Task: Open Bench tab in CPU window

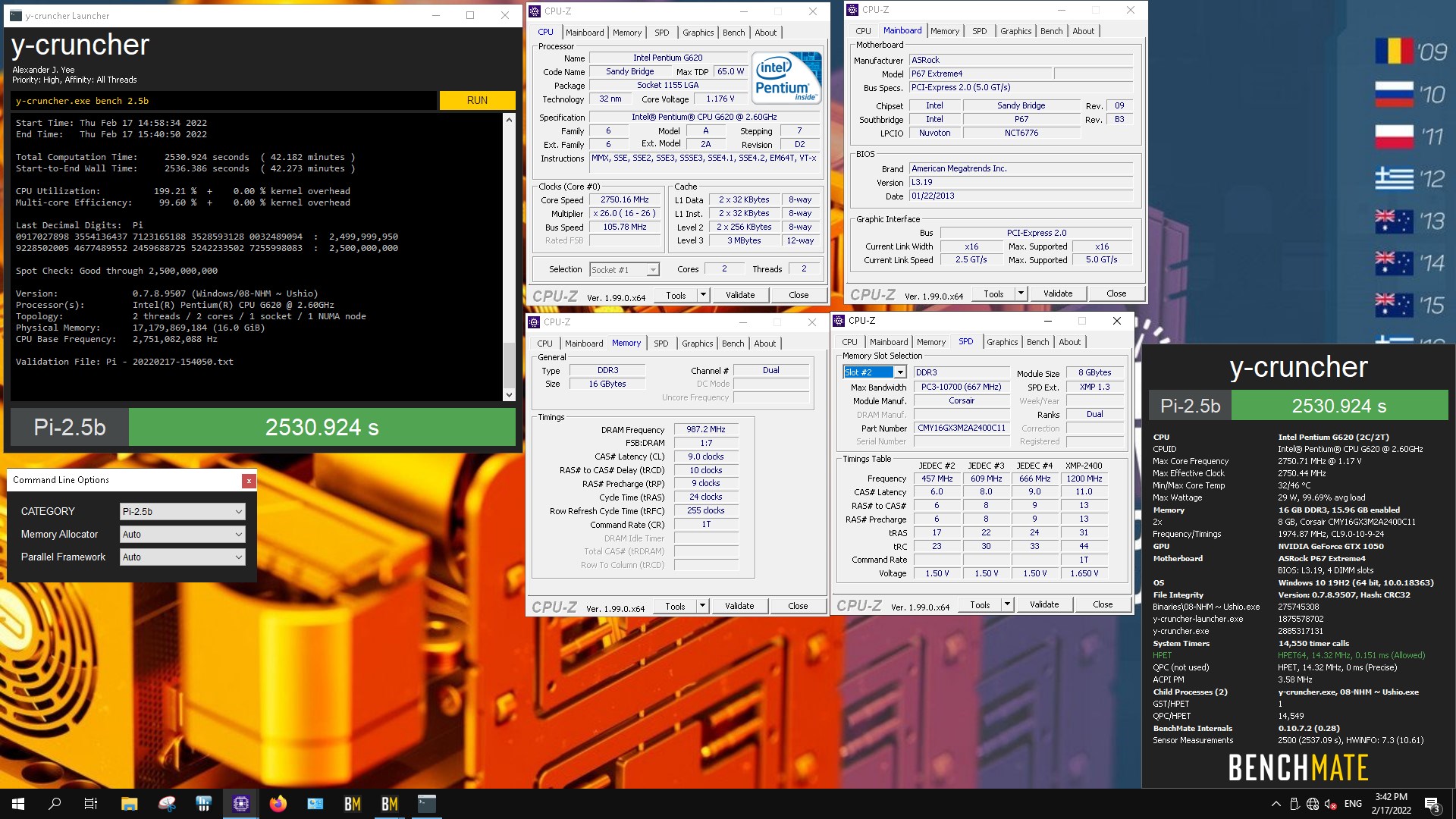Action: coord(733,33)
